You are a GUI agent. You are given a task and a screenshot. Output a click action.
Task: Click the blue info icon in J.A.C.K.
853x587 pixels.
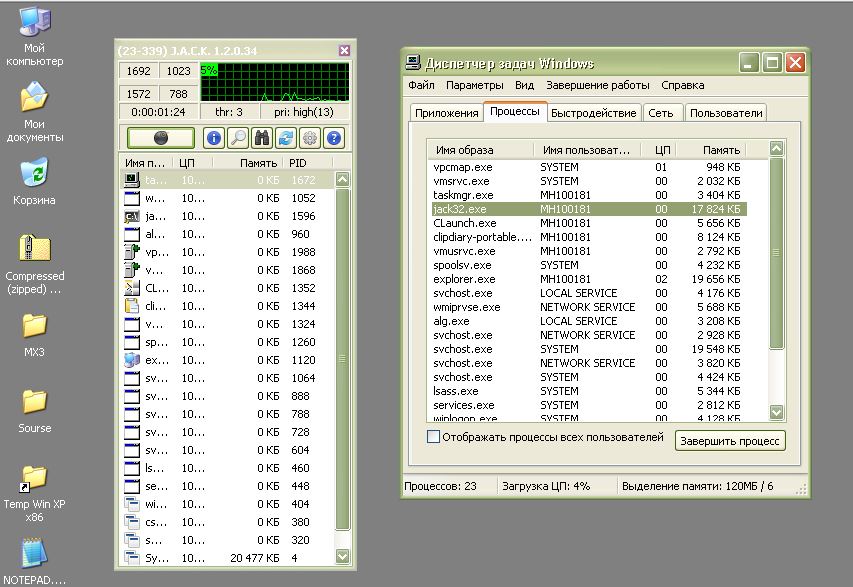tap(213, 138)
